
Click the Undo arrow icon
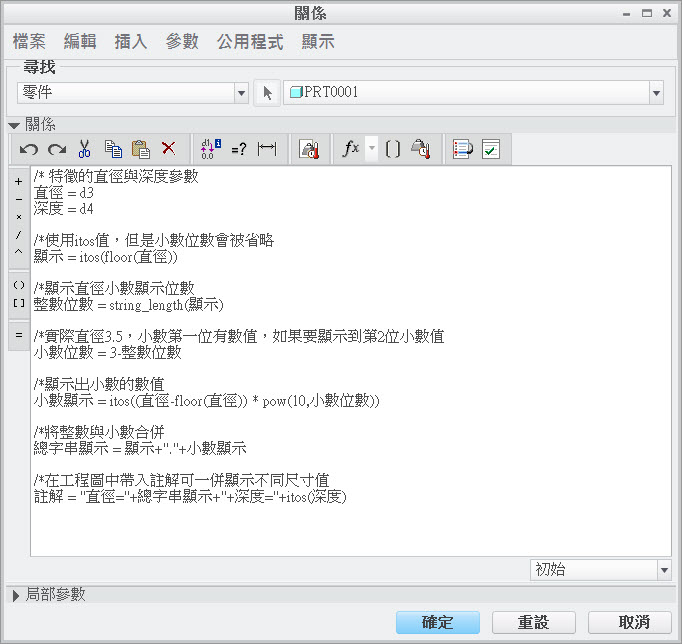pyautogui.click(x=29, y=149)
